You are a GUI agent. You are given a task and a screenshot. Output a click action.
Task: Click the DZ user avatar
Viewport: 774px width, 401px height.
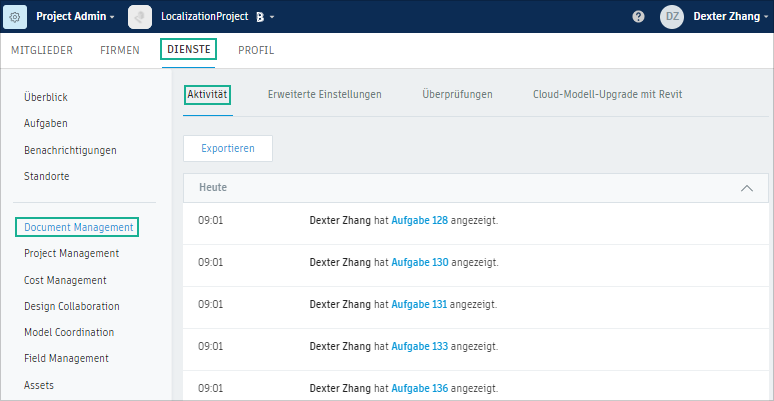pos(672,17)
